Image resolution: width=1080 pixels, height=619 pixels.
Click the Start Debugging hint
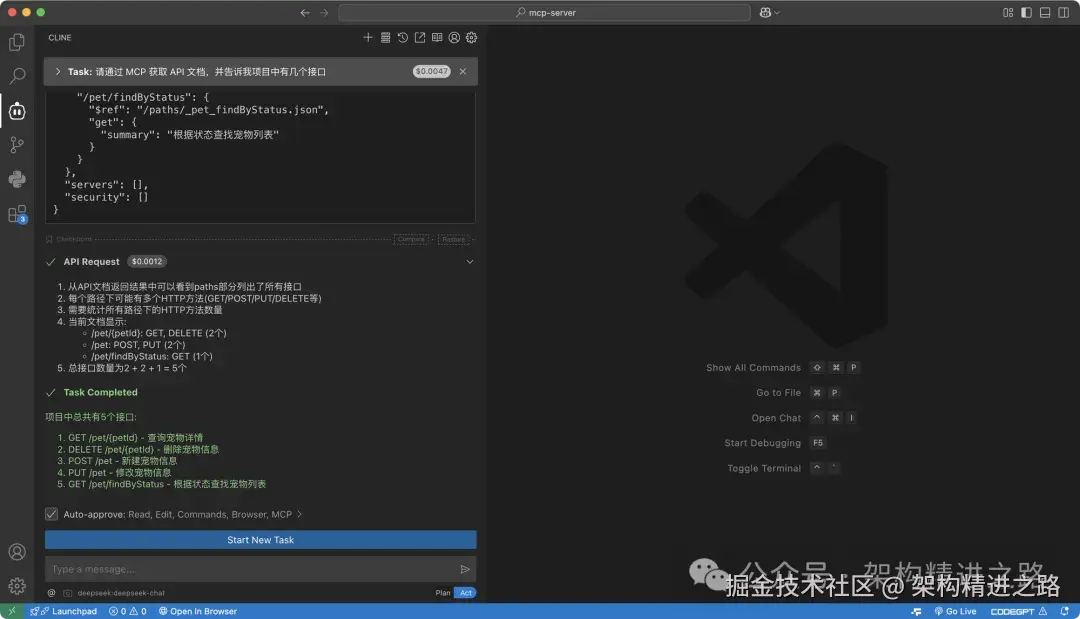[762, 443]
